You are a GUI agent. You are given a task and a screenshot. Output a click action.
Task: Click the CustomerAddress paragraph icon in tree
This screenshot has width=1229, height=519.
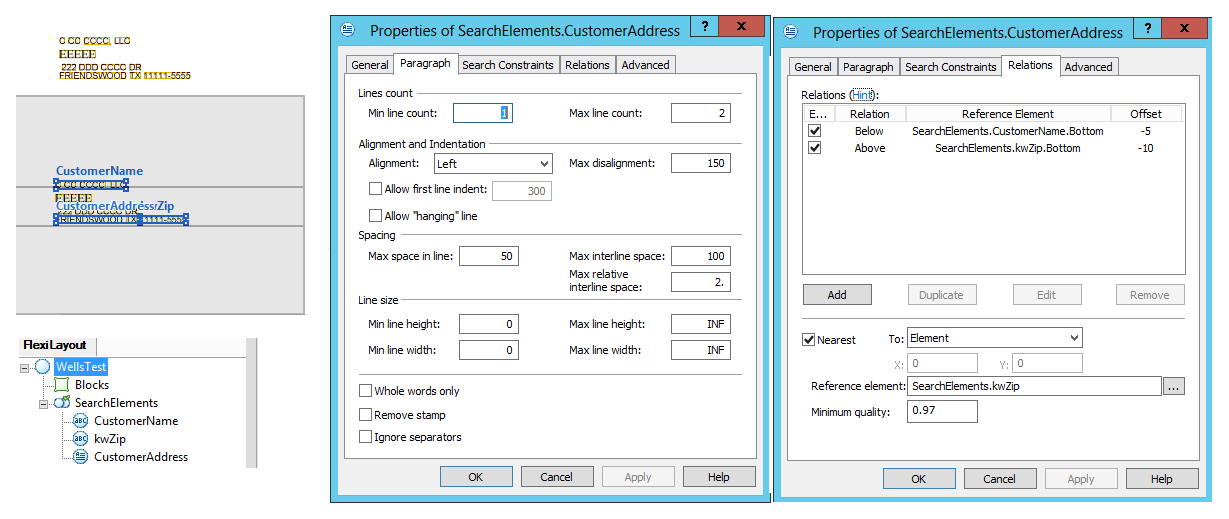pyautogui.click(x=80, y=457)
